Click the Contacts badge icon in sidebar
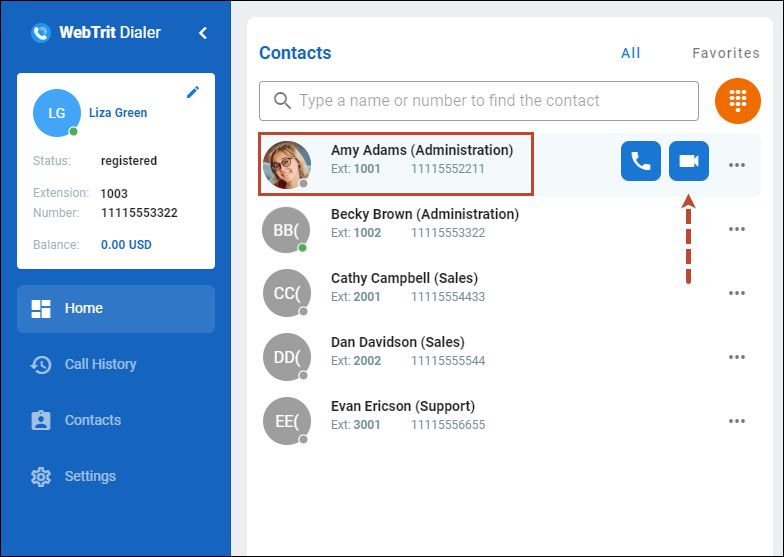This screenshot has width=784, height=557. [41, 420]
